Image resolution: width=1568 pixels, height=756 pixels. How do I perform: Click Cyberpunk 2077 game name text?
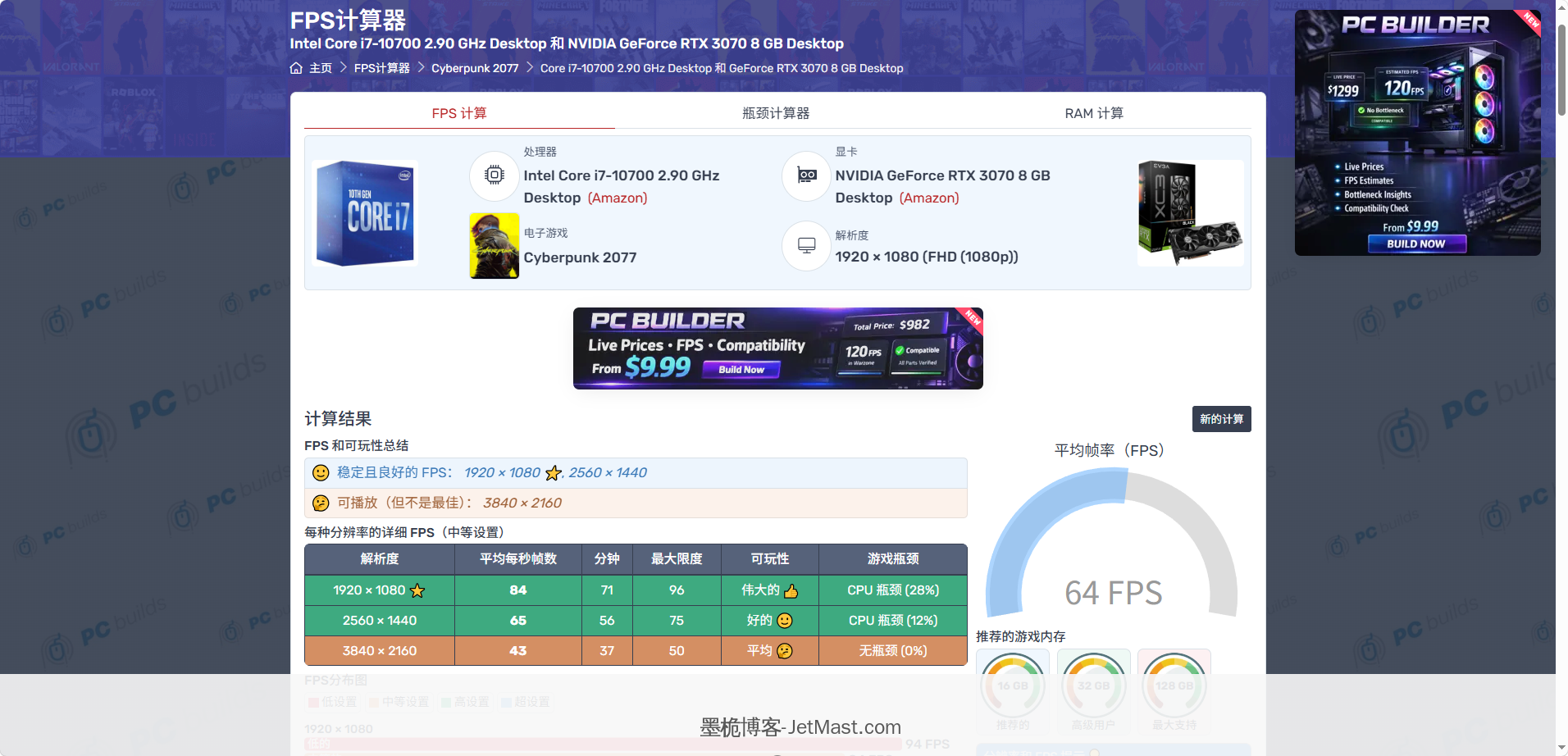coord(580,257)
